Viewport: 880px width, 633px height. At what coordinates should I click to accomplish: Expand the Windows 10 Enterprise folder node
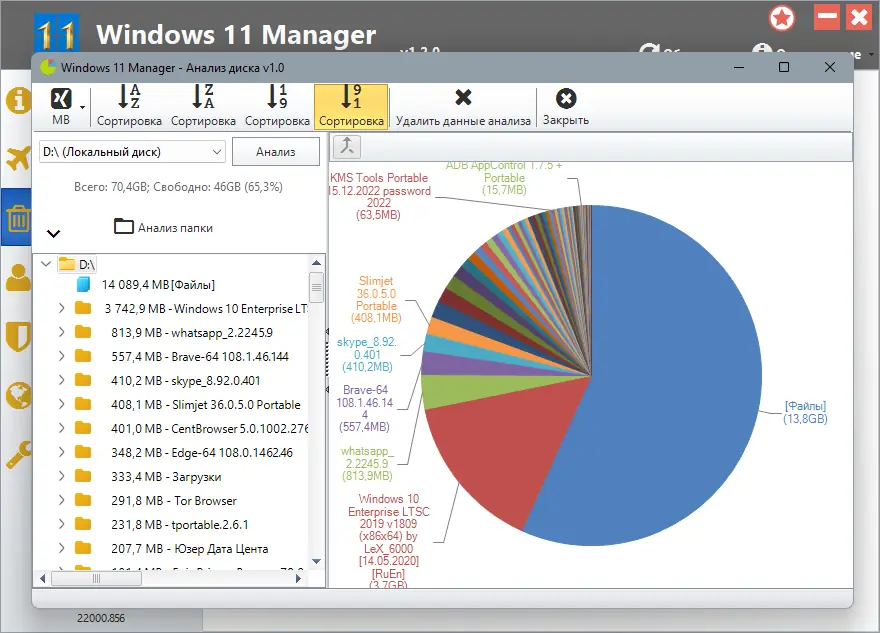61,308
